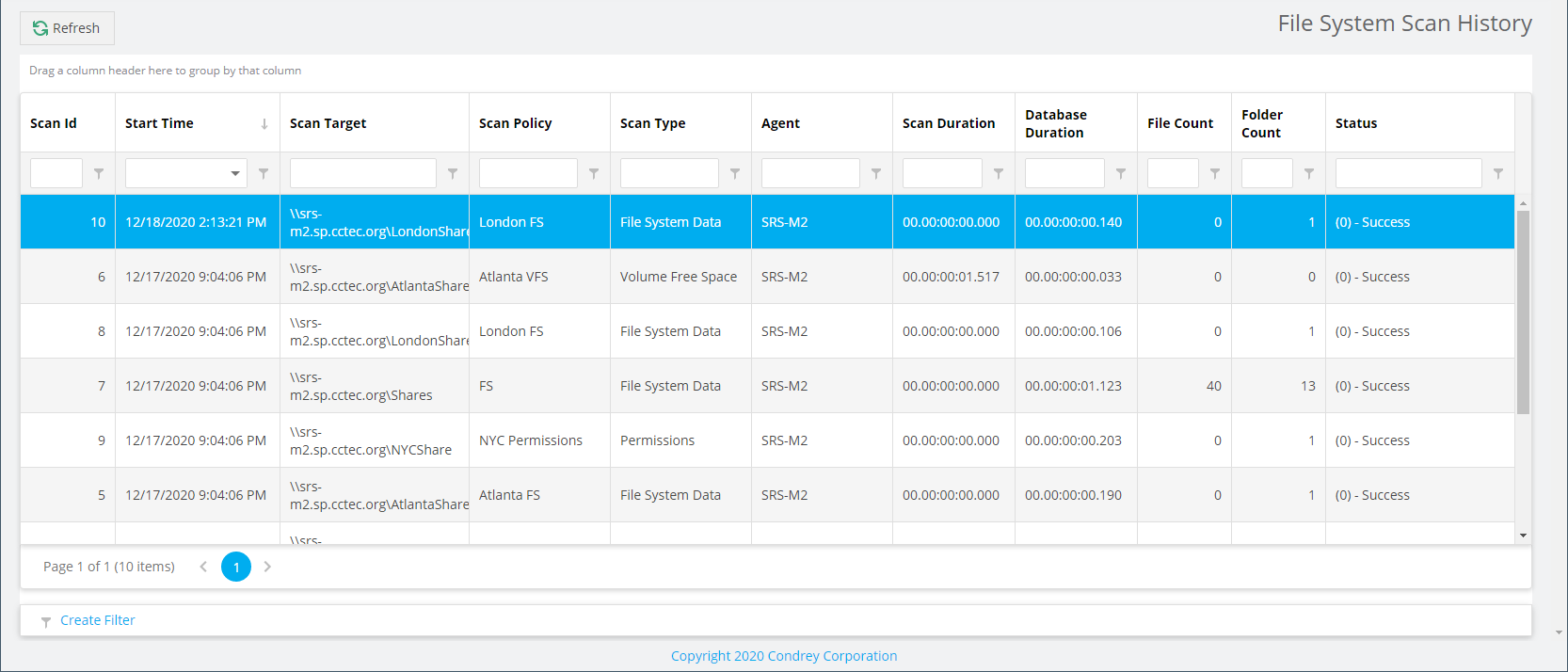Expand the Start Time filter date dropdown

pos(235,173)
